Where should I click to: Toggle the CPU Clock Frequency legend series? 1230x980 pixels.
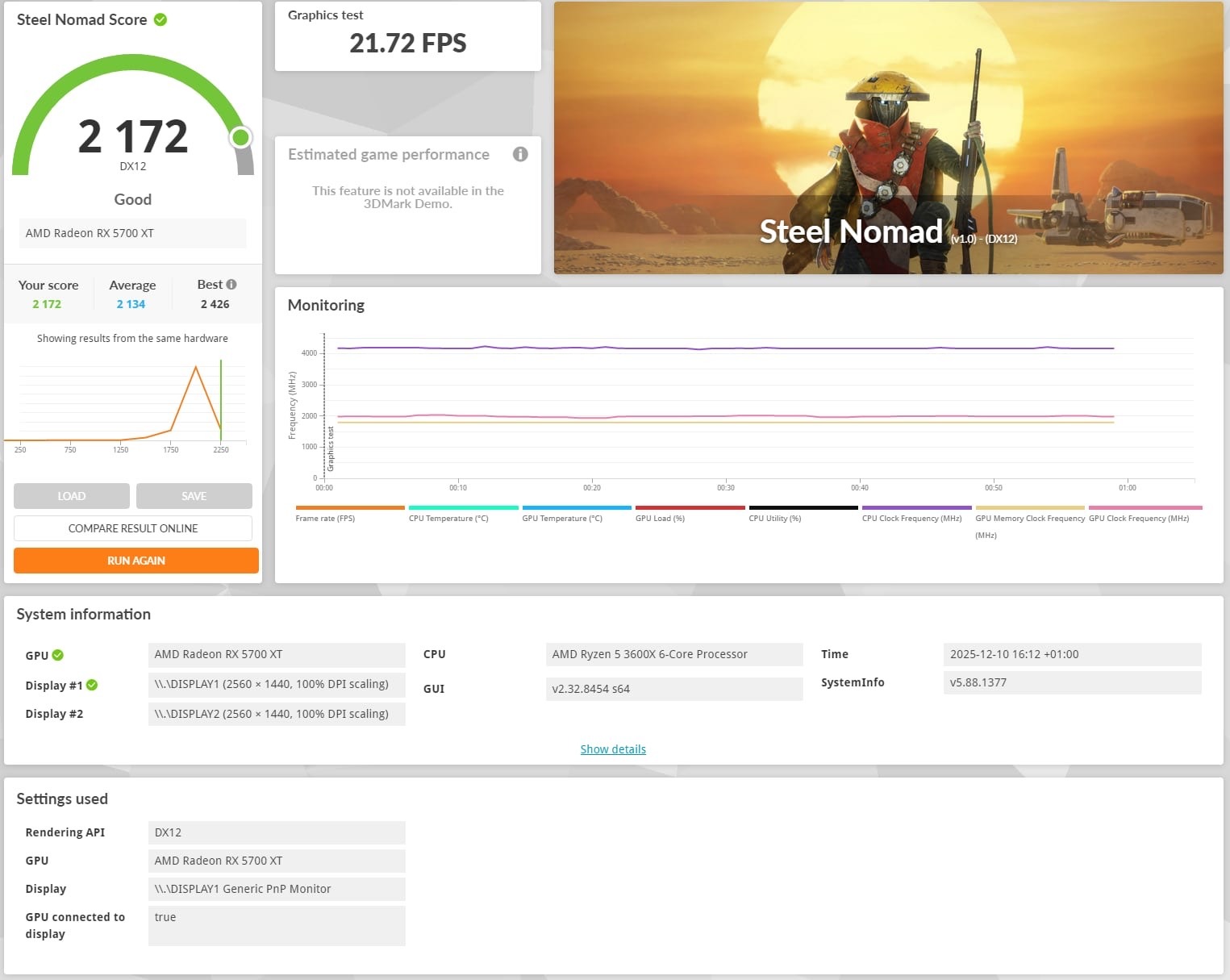[x=916, y=514]
